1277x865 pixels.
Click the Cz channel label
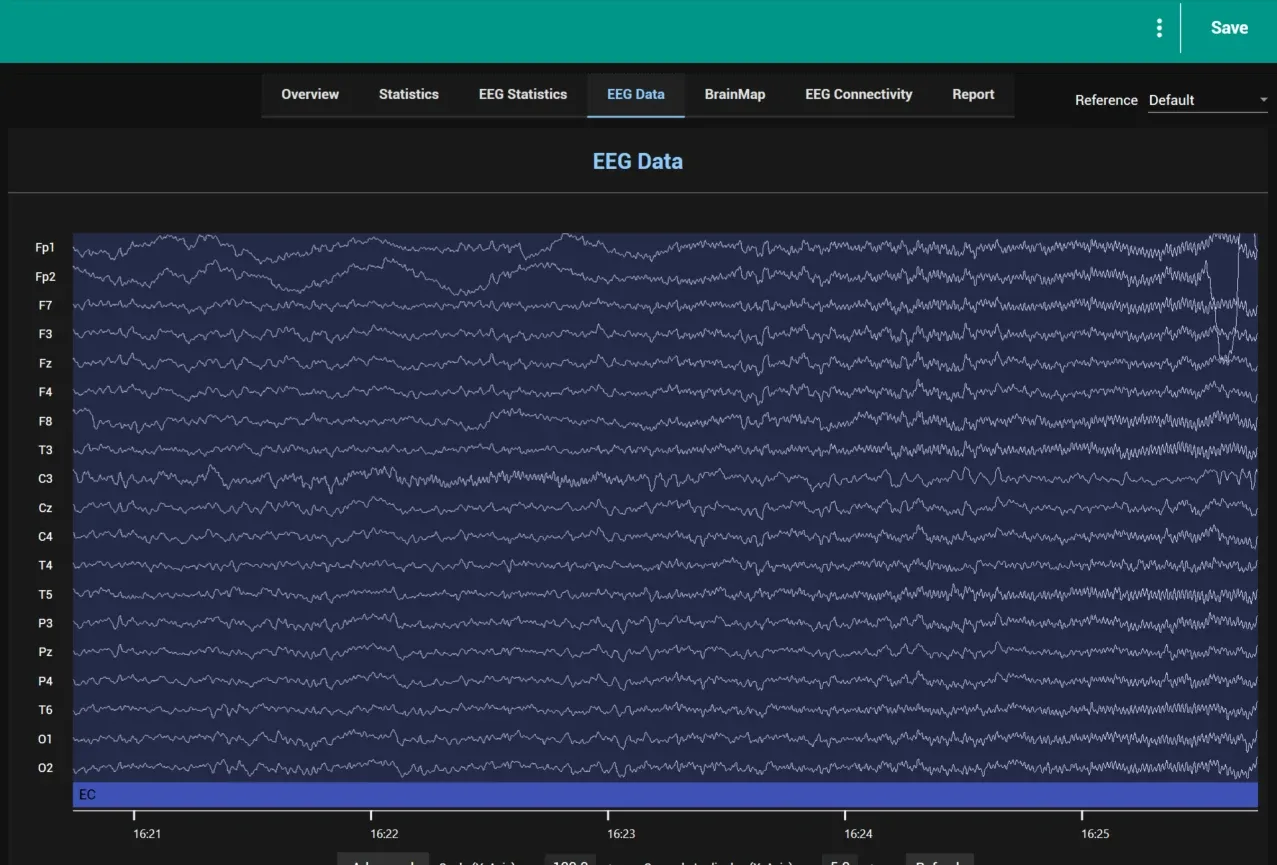pyautogui.click(x=46, y=508)
